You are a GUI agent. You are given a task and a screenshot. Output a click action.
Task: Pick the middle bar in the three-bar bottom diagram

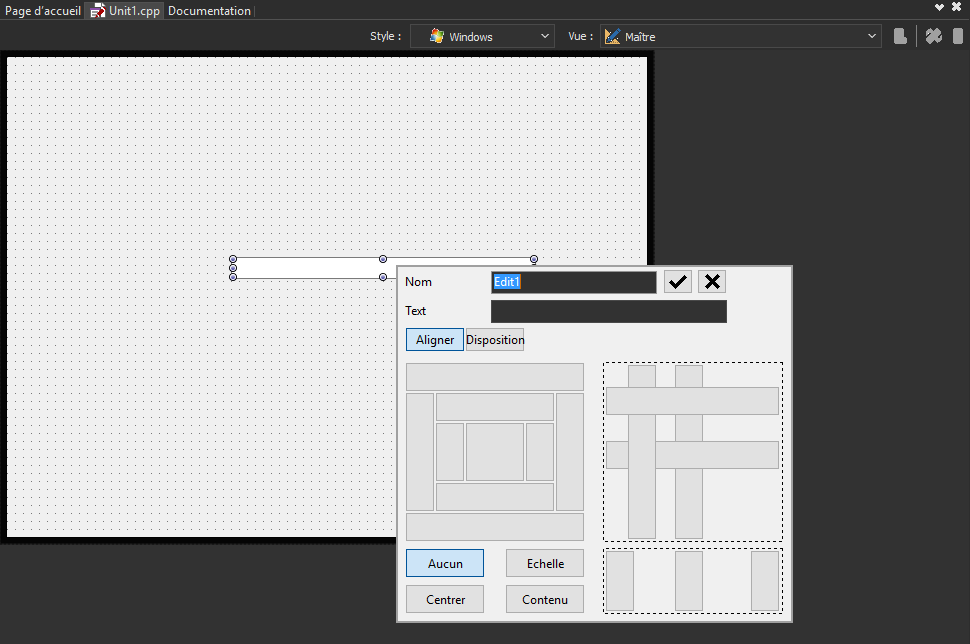click(x=689, y=581)
